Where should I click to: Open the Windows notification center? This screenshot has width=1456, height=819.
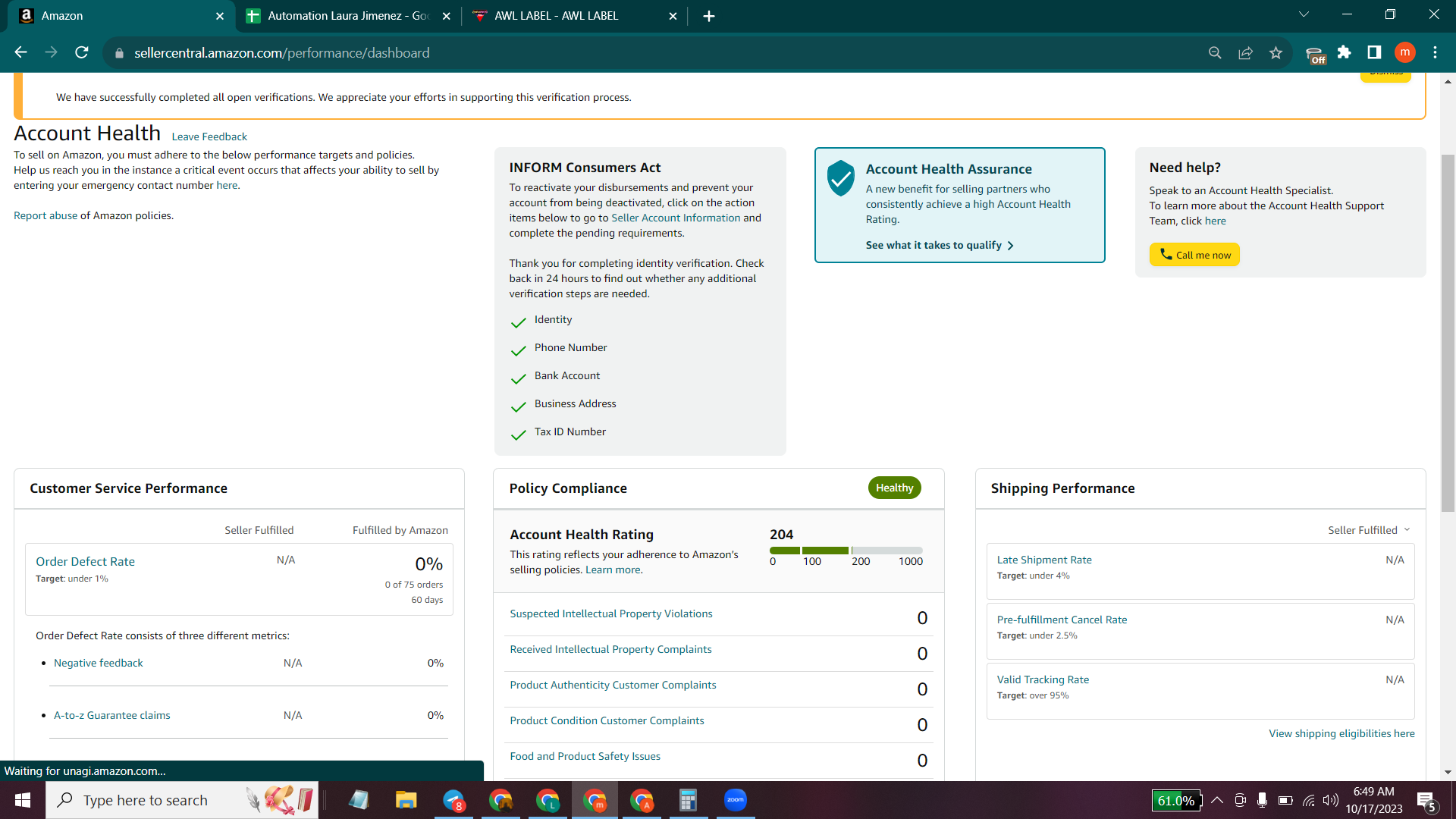coord(1426,801)
